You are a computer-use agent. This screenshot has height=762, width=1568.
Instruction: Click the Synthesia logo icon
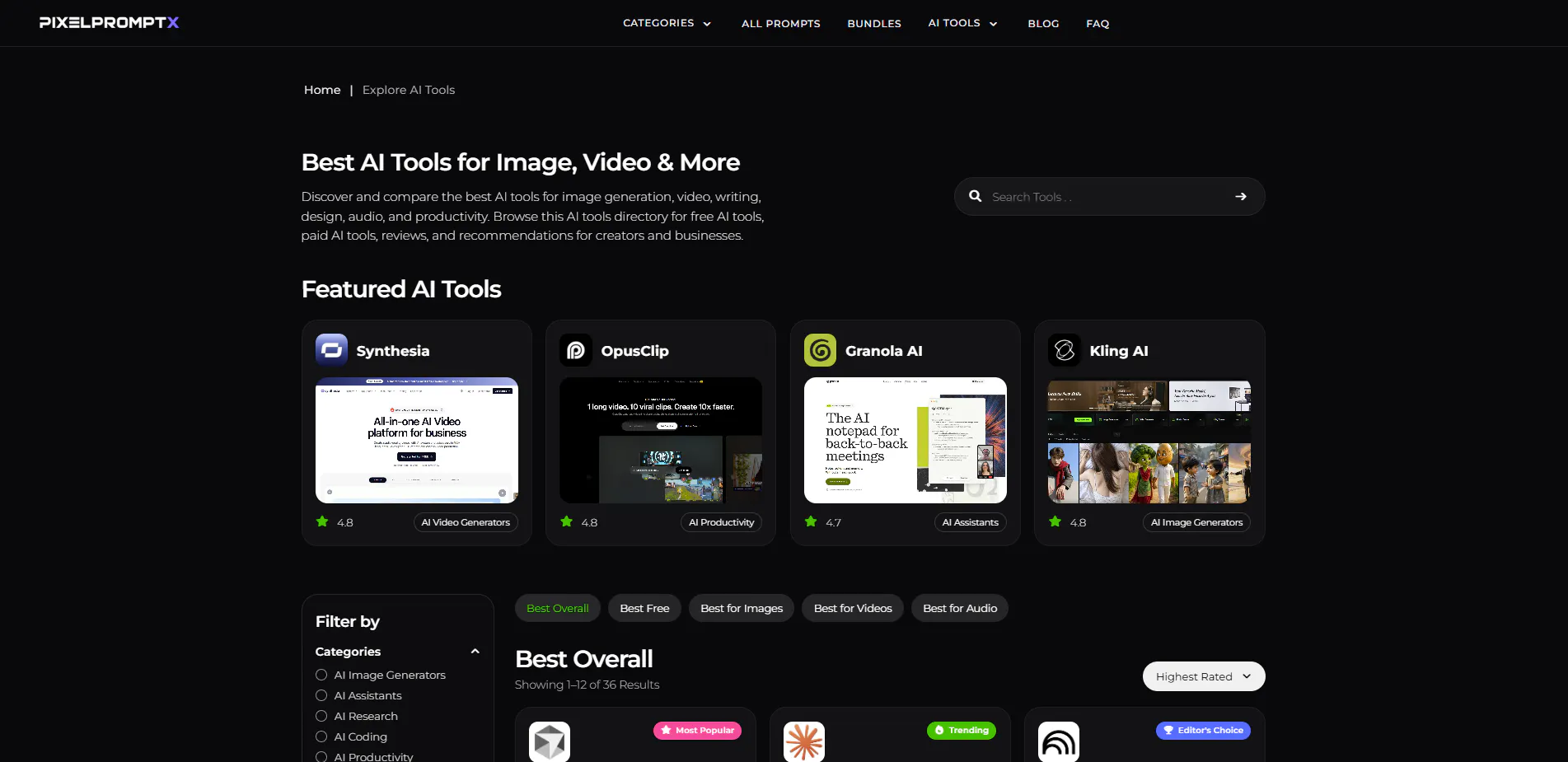(x=331, y=350)
